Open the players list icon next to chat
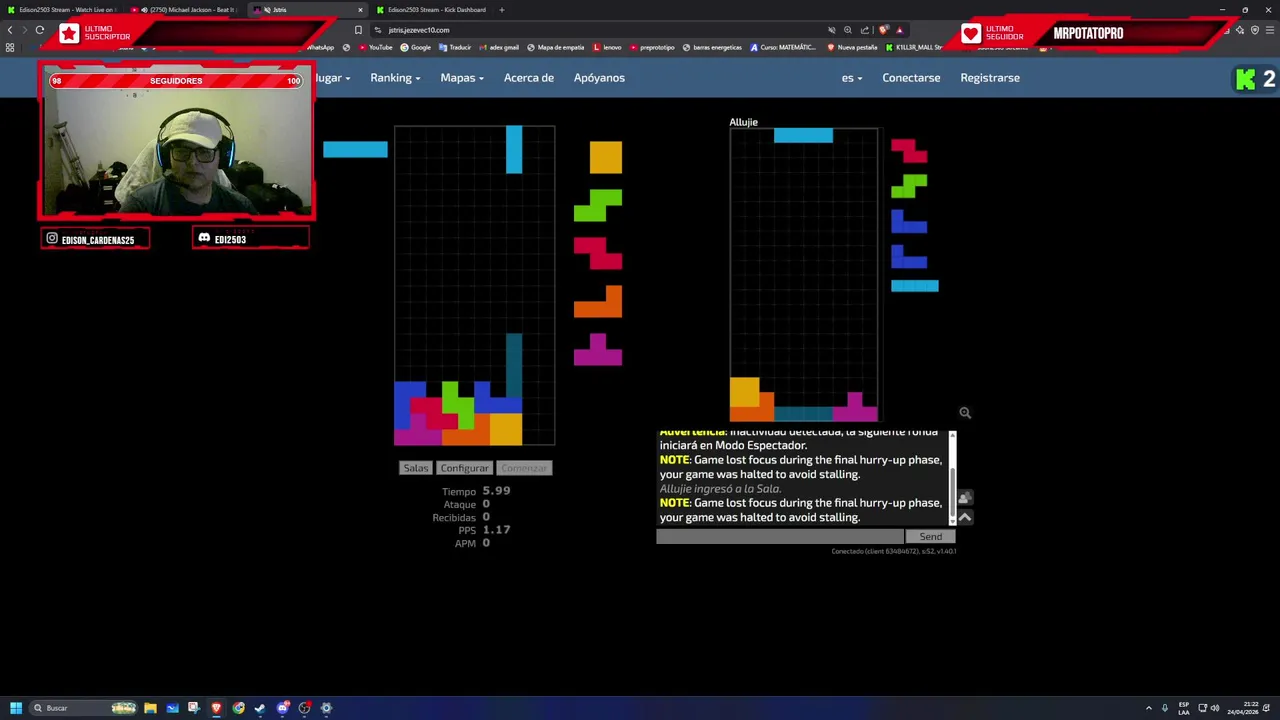 tap(965, 498)
